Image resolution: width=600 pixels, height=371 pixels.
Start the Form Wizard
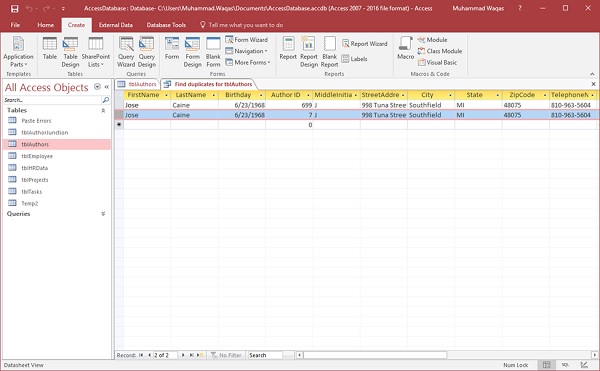(x=247, y=40)
